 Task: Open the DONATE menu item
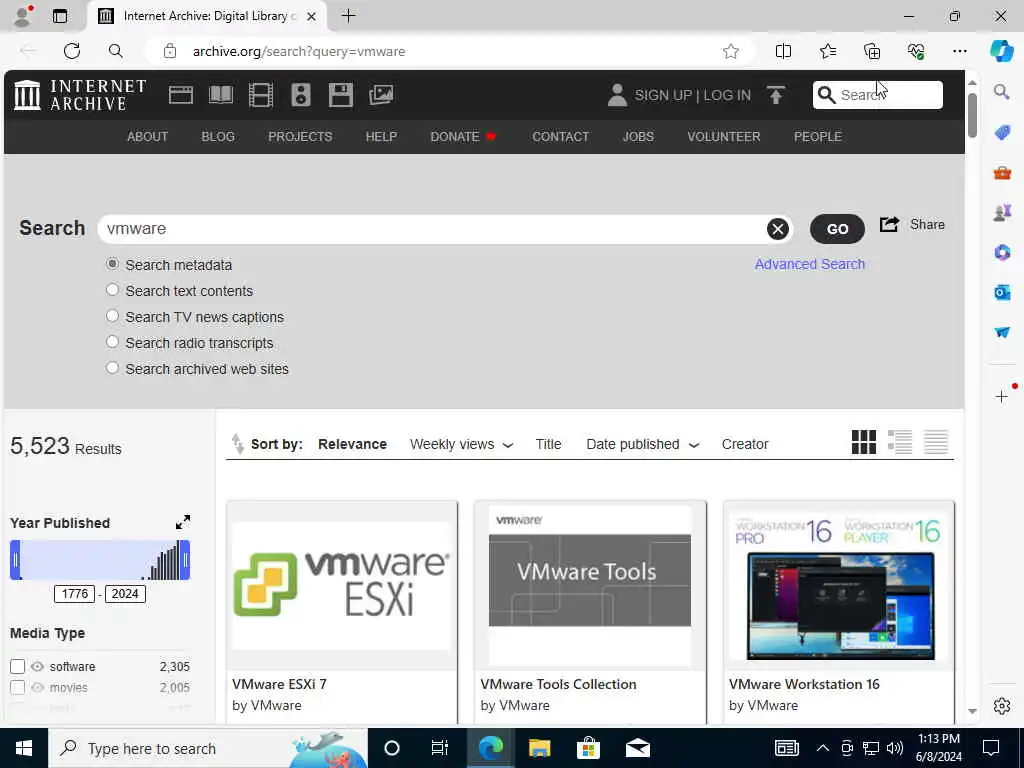click(x=463, y=136)
